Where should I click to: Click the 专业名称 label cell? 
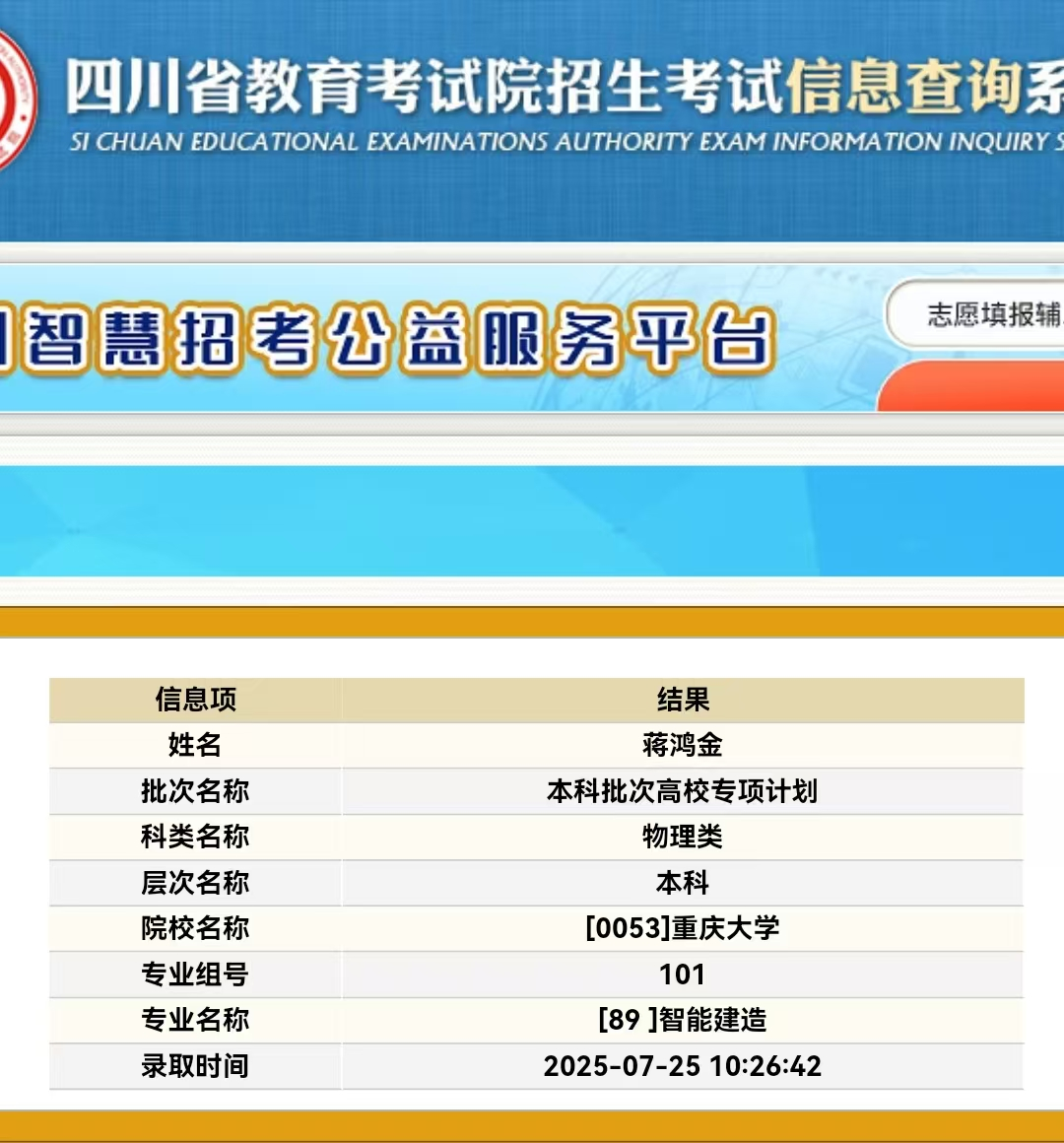point(195,1020)
